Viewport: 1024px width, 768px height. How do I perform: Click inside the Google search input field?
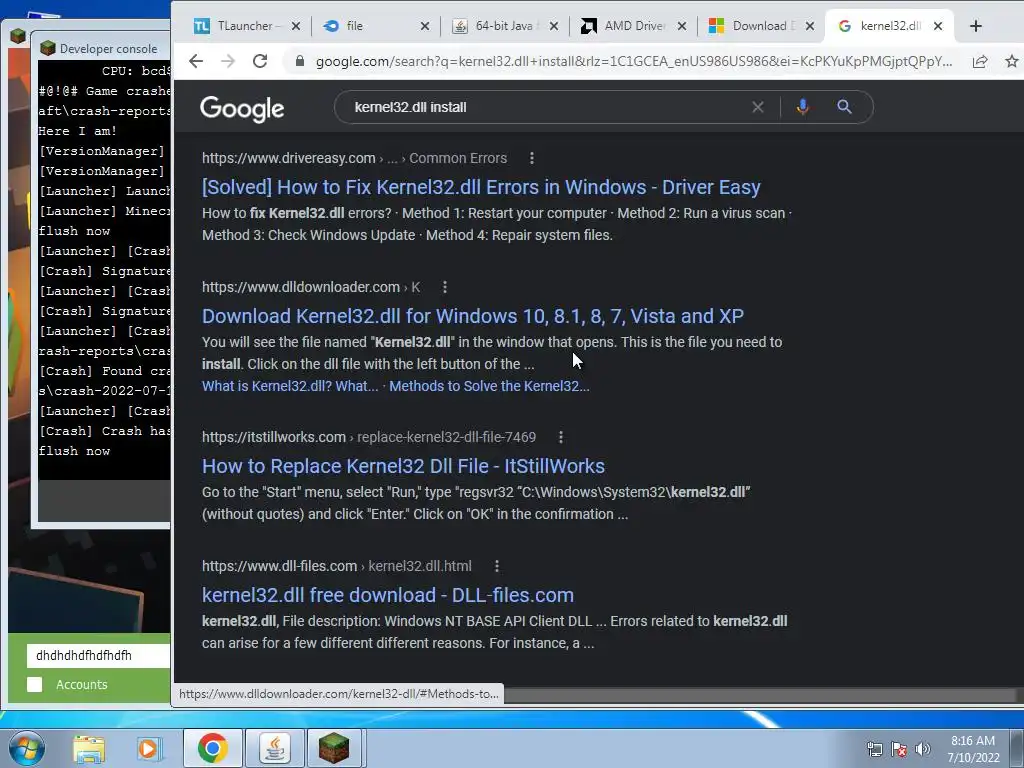pos(549,107)
